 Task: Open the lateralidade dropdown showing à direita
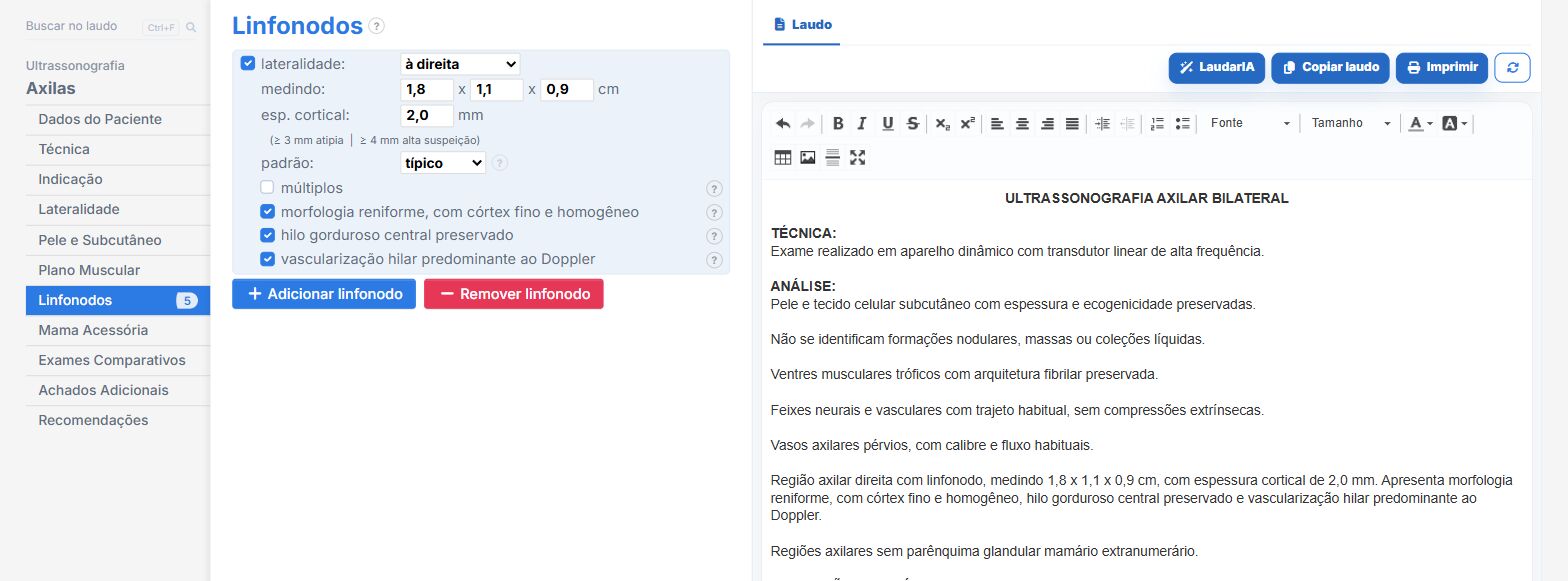point(460,64)
